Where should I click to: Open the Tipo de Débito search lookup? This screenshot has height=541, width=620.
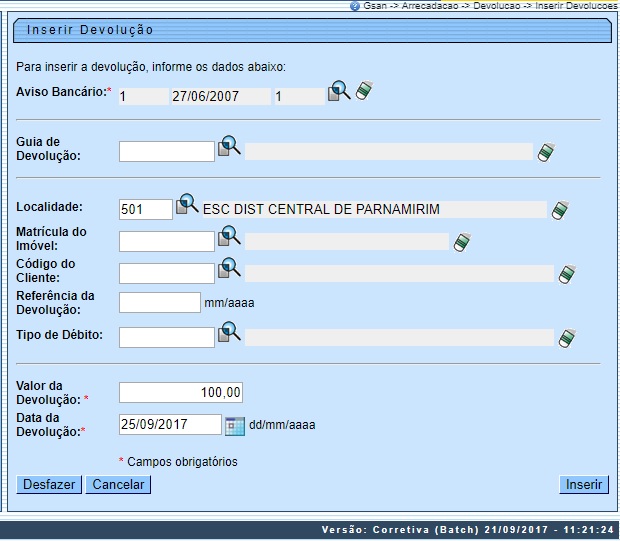[x=229, y=332]
